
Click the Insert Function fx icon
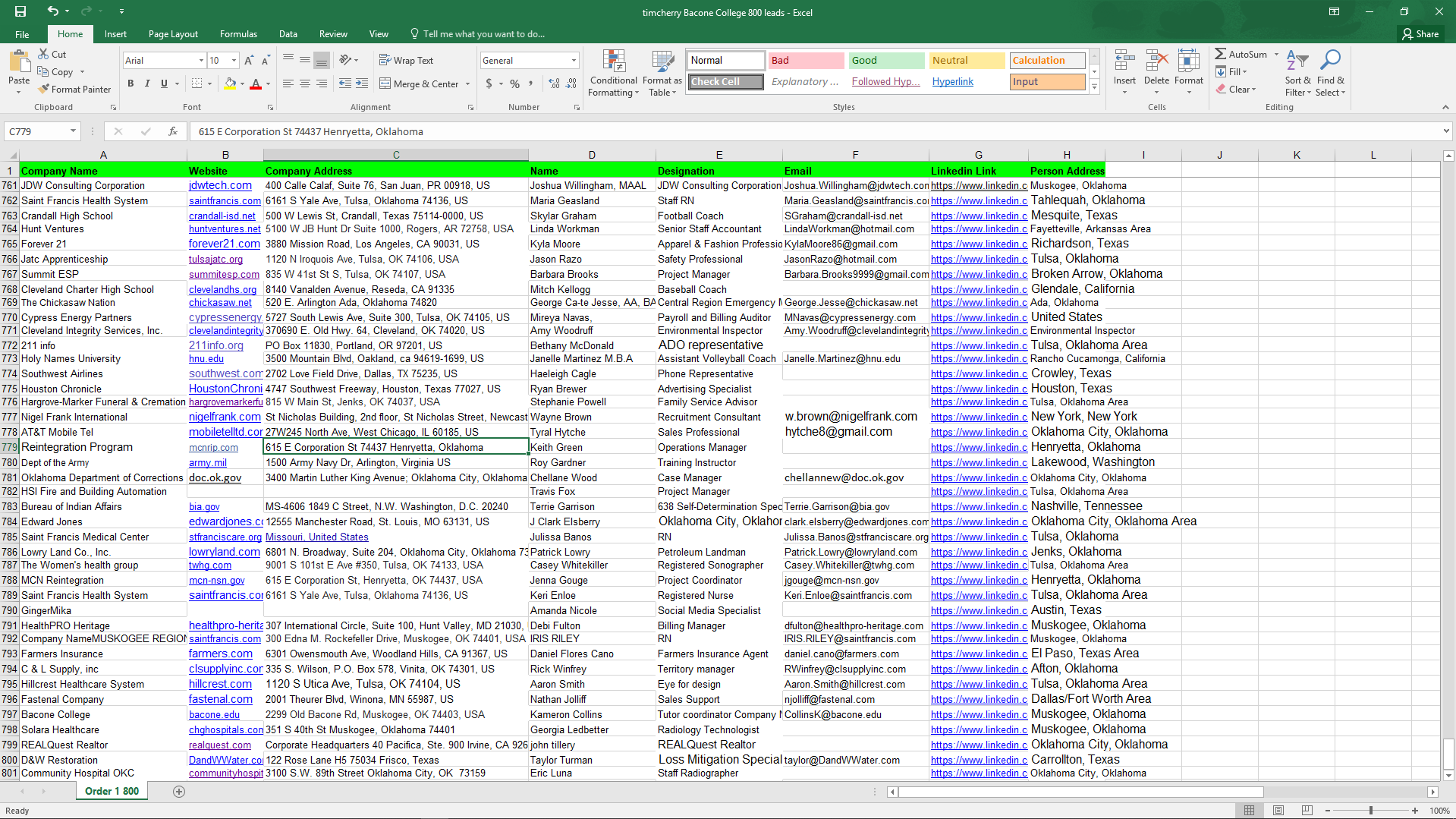pyautogui.click(x=173, y=131)
